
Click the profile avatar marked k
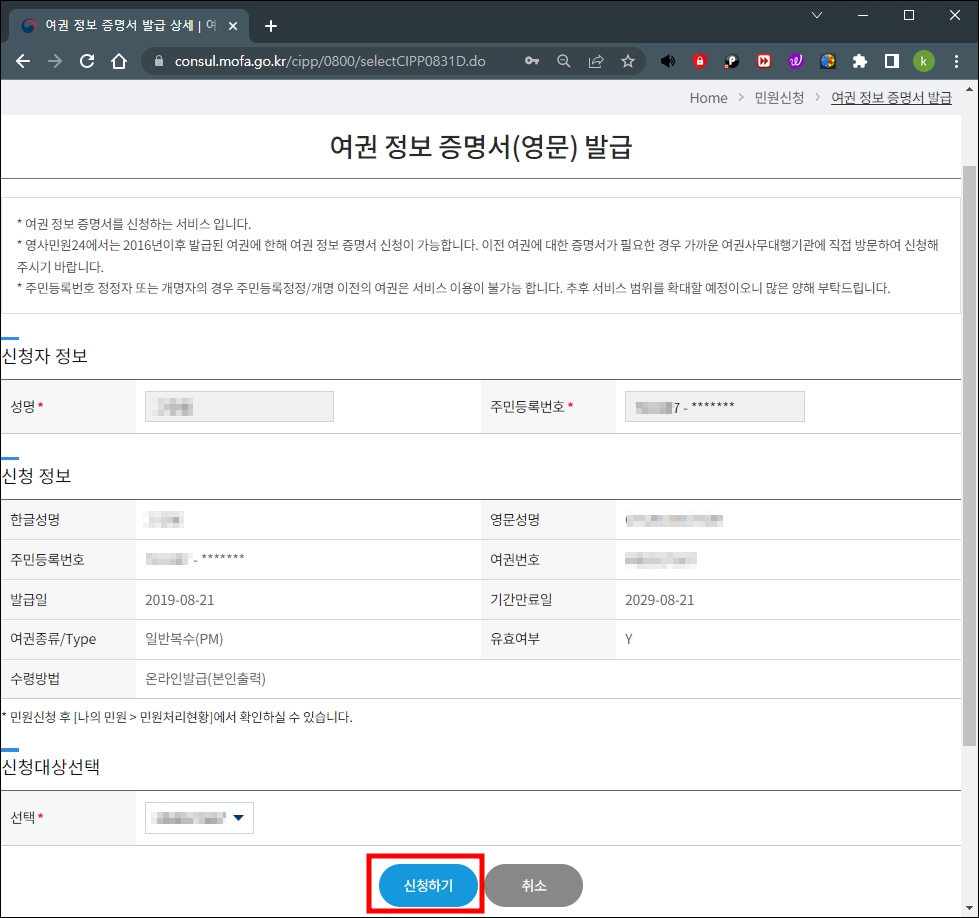(x=923, y=60)
